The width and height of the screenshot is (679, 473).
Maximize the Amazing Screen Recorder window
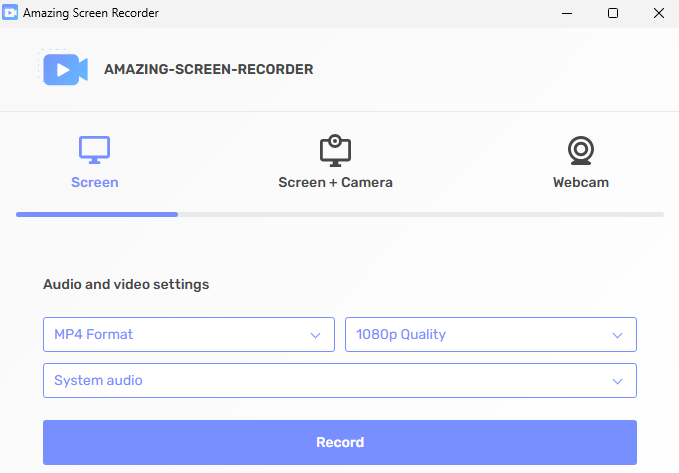point(612,13)
